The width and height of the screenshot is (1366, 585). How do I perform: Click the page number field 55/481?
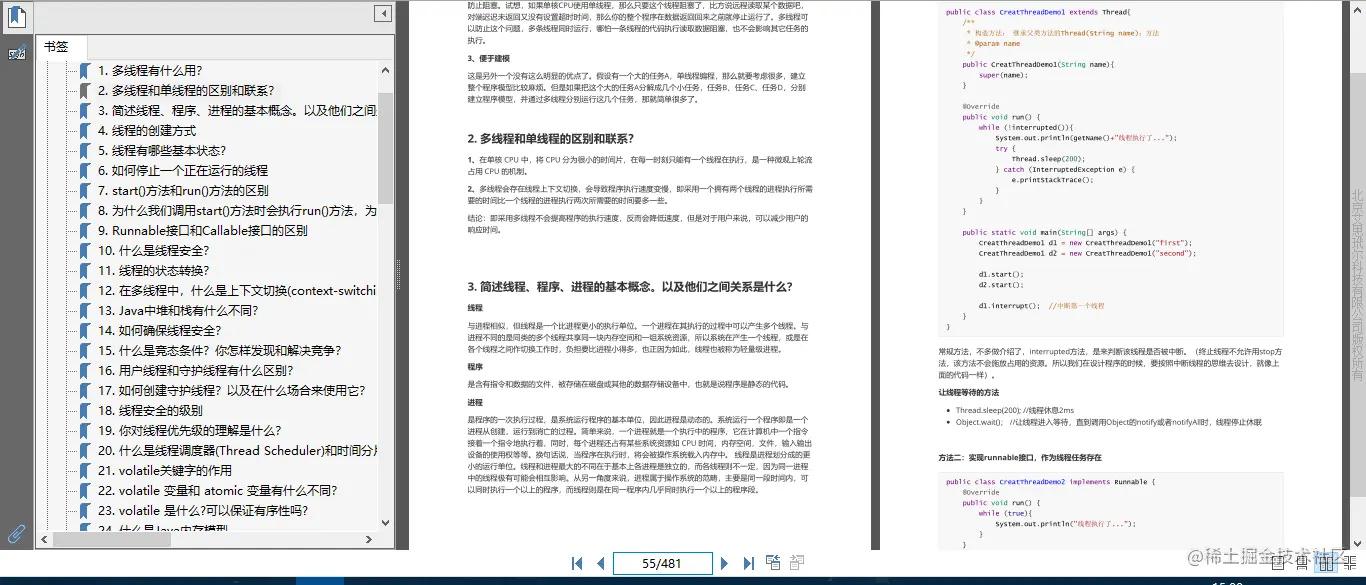pos(662,563)
